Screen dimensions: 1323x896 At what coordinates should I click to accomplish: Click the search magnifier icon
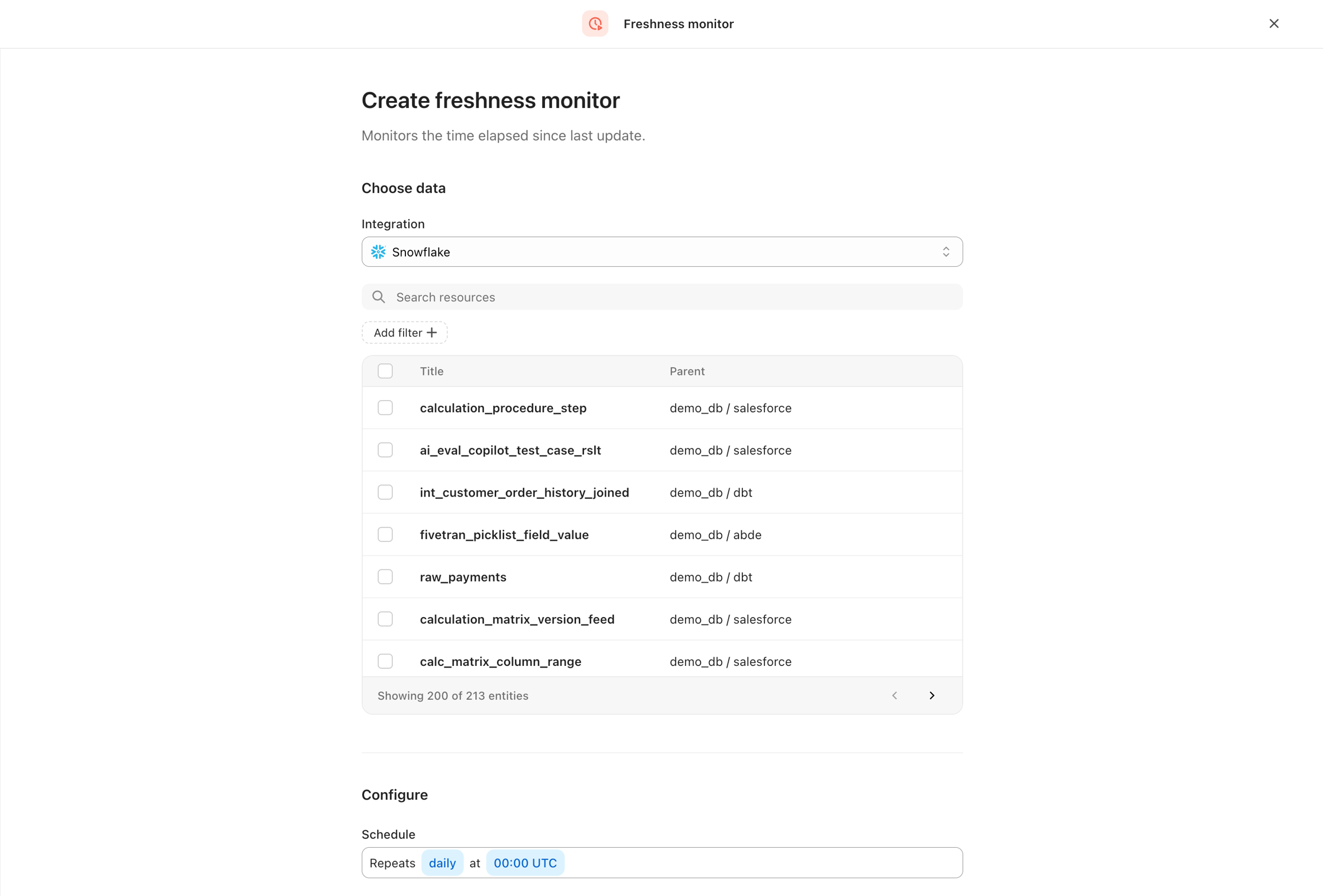pos(378,297)
